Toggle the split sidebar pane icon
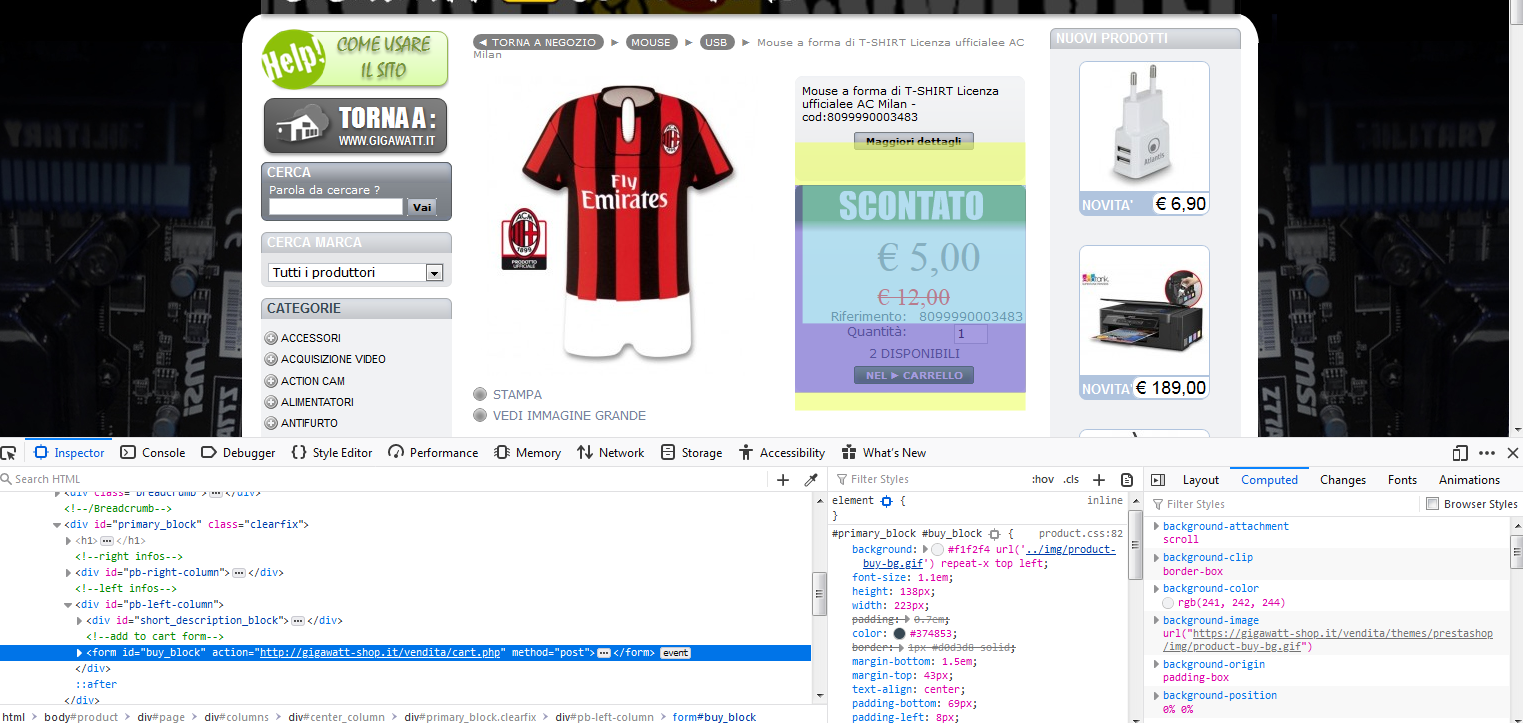Image resolution: width=1523 pixels, height=723 pixels. [1159, 480]
